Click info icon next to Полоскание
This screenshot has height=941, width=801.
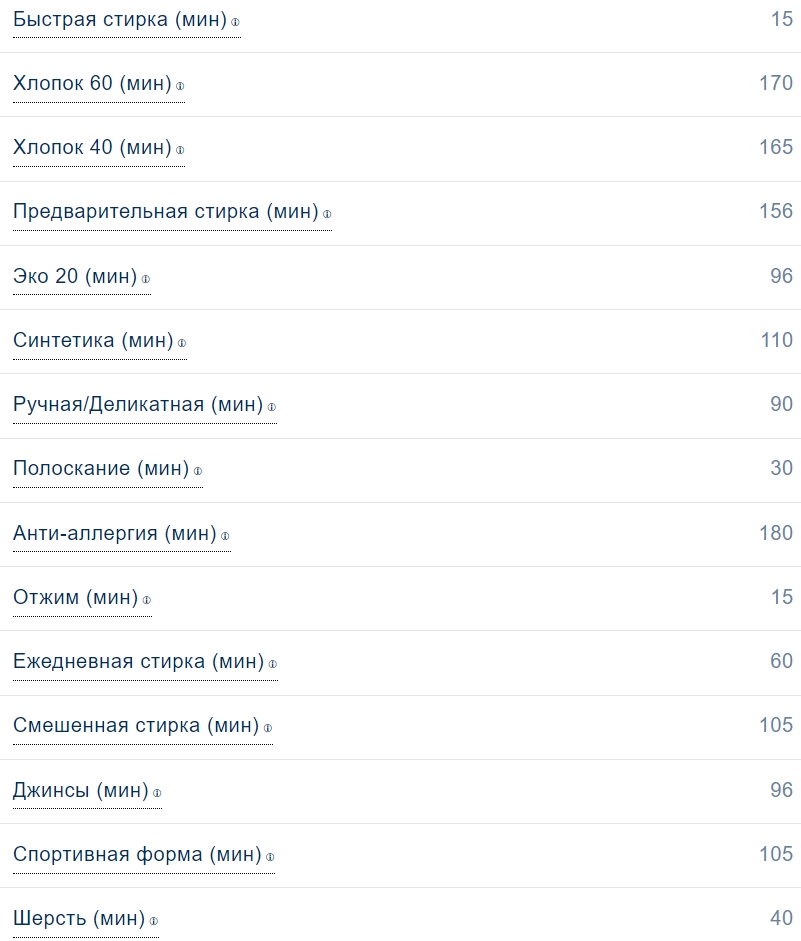click(198, 471)
